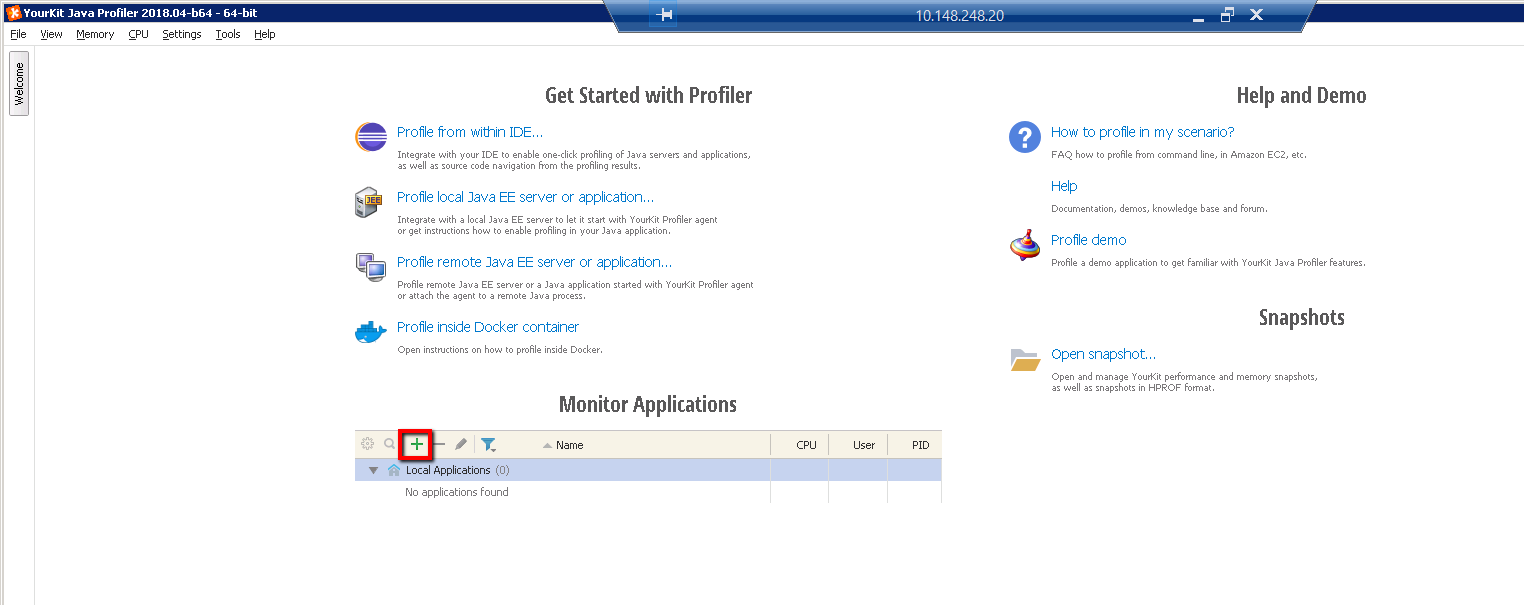Open the Memory menu
Image resolution: width=1524 pixels, height=605 pixels.
tap(94, 33)
